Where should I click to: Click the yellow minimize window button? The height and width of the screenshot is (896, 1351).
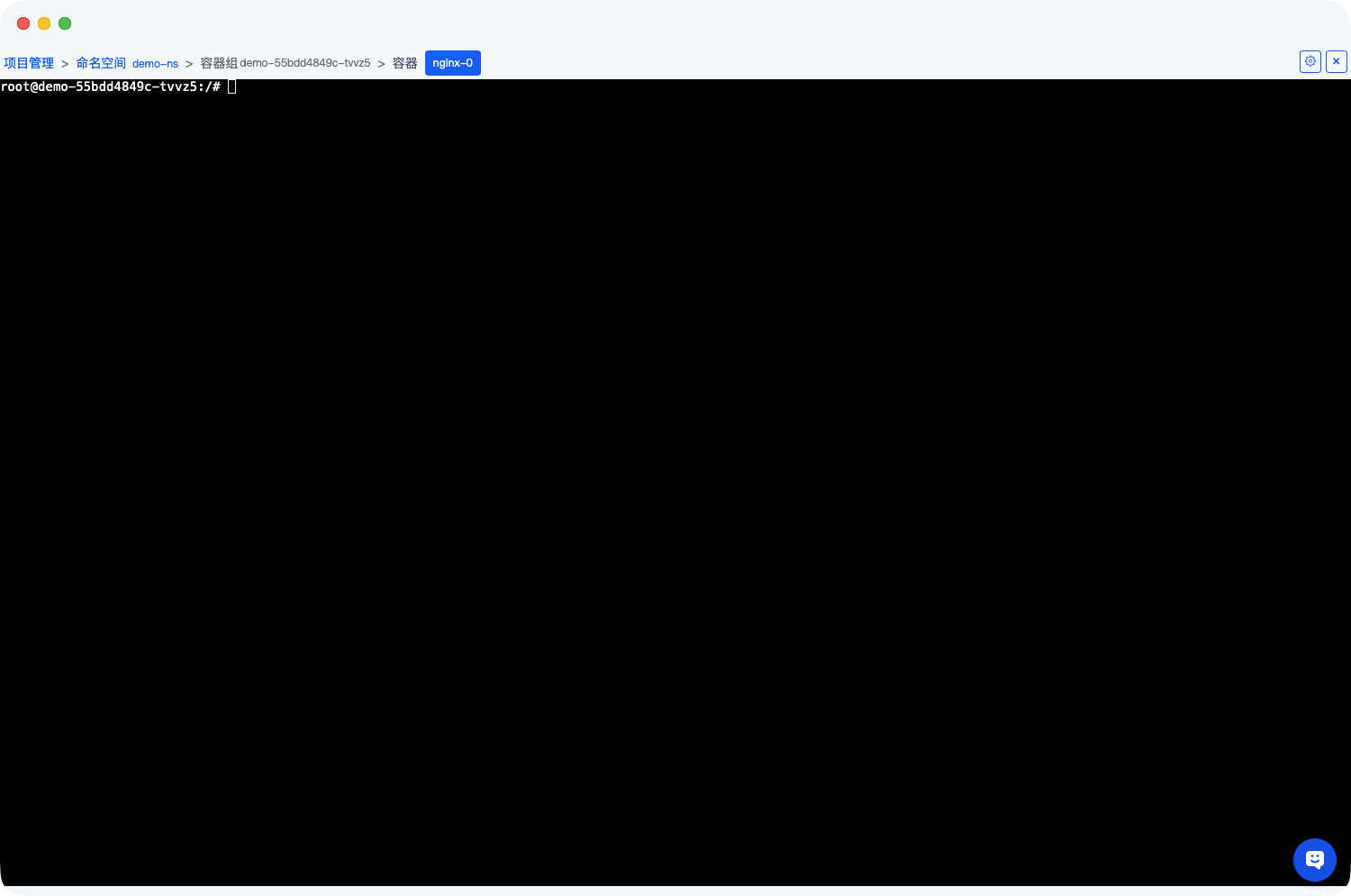pos(44,23)
